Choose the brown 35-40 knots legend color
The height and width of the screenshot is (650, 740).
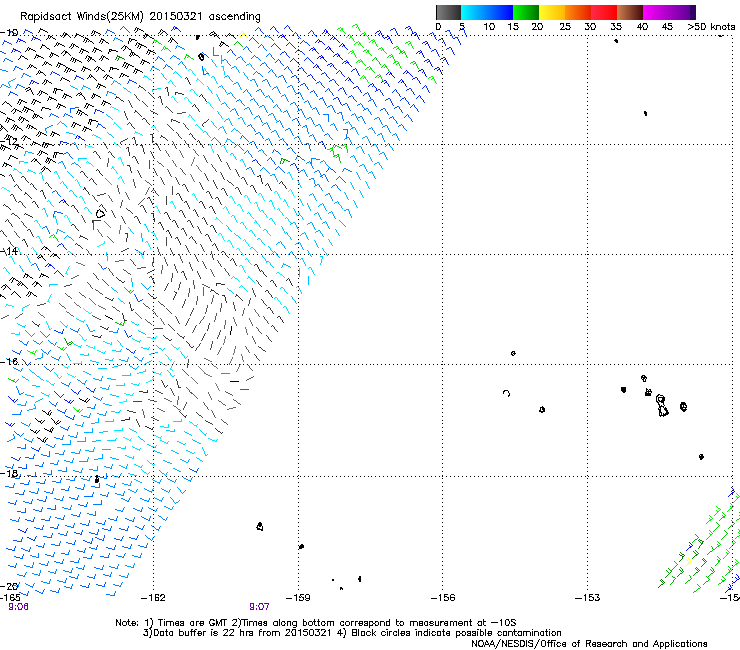point(630,12)
